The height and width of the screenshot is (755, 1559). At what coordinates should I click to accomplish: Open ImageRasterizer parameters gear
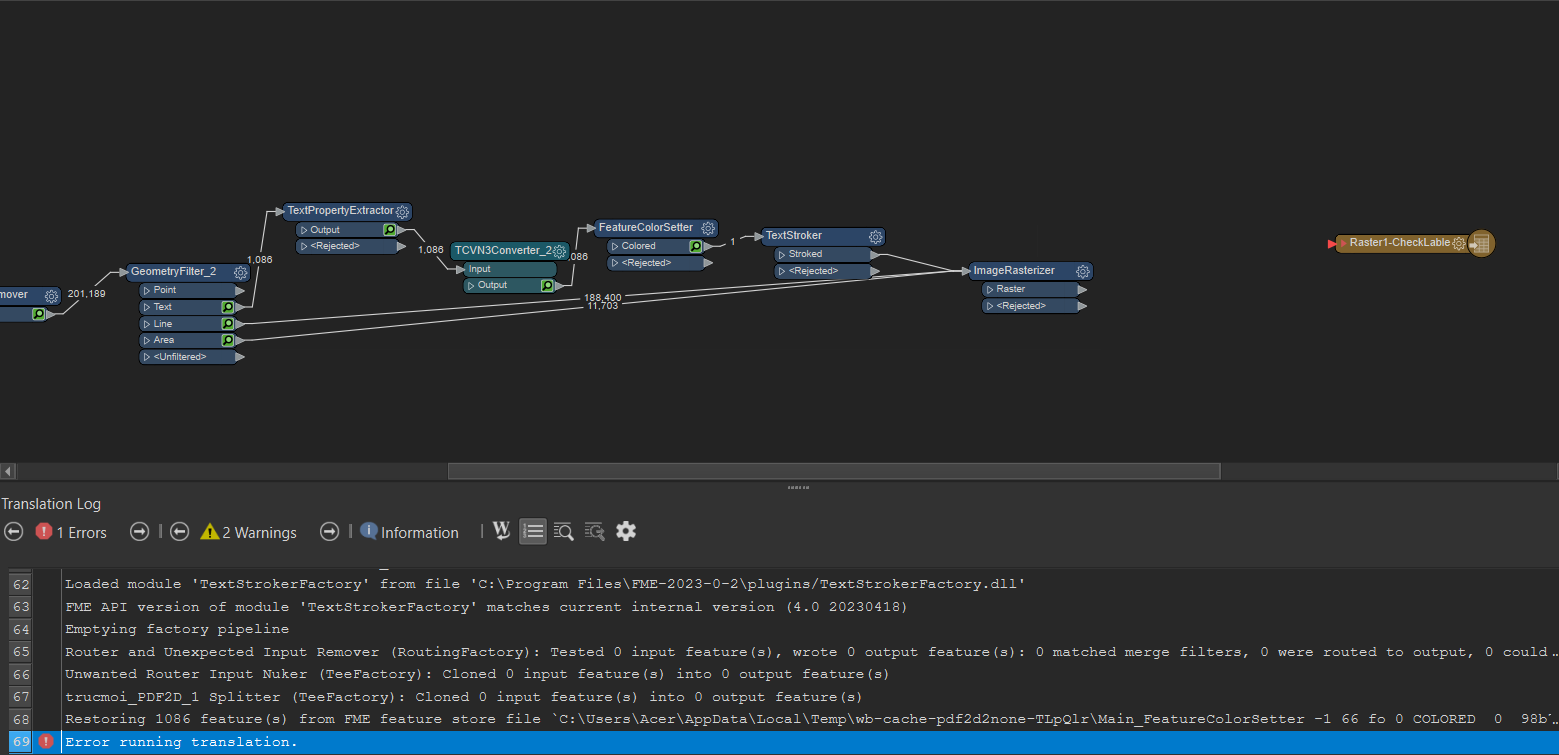1084,271
